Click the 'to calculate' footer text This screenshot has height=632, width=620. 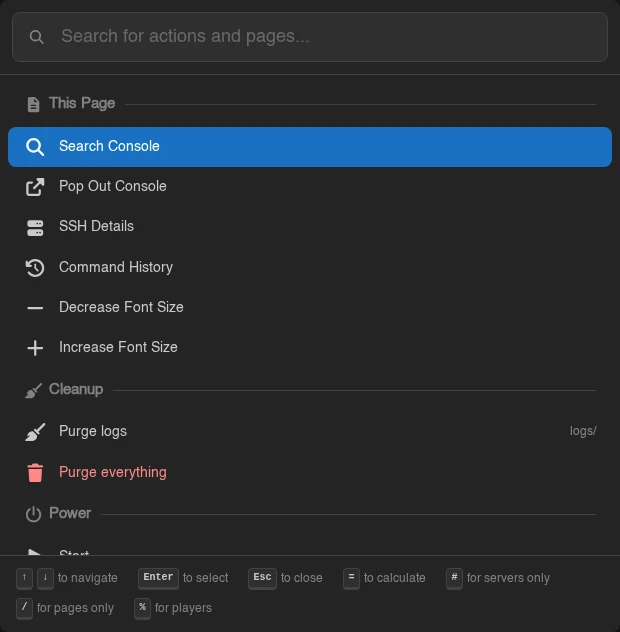click(x=395, y=578)
